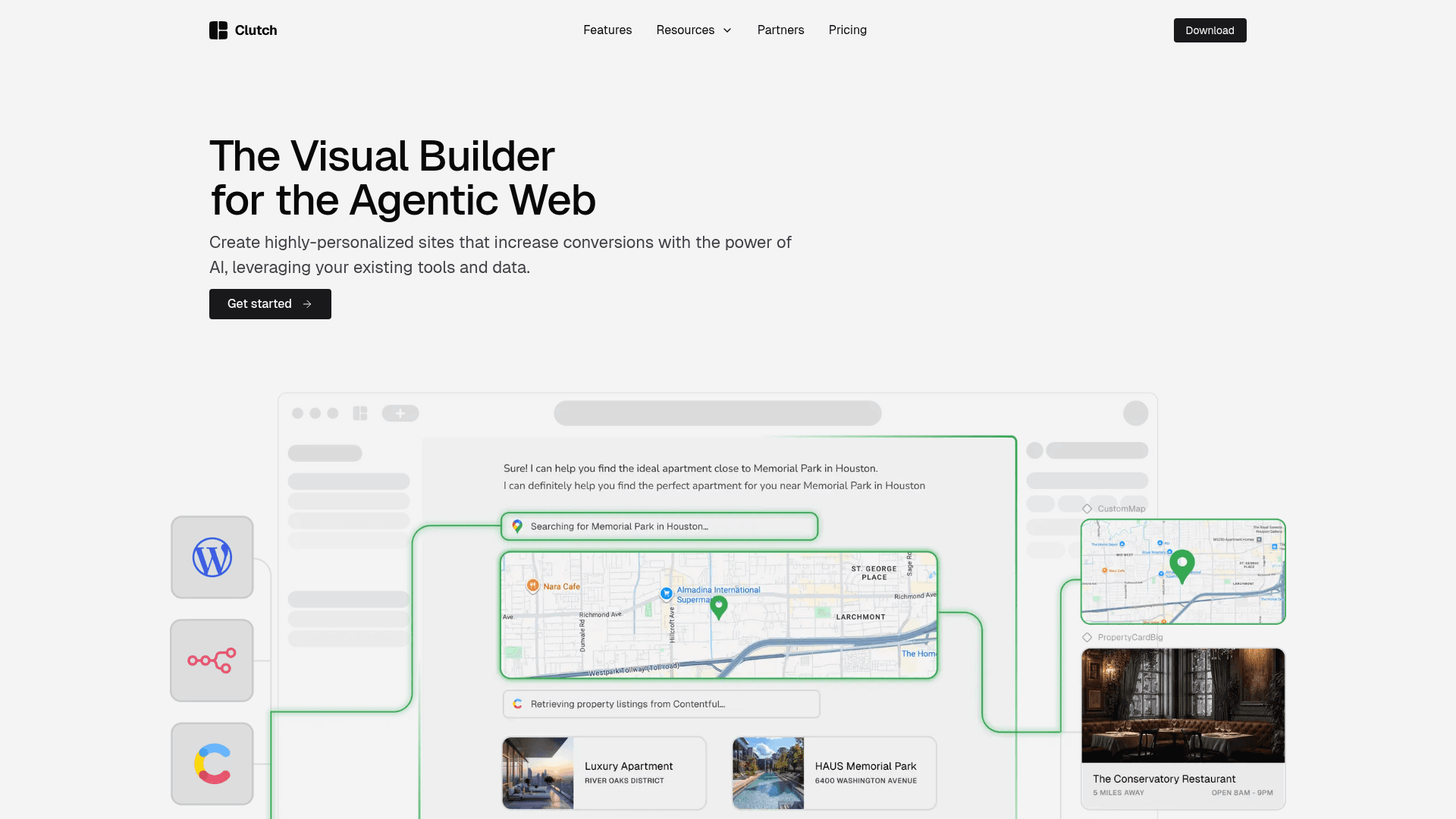Select the n8n workflow integration icon
Screen dimensions: 1456x819
(212, 661)
